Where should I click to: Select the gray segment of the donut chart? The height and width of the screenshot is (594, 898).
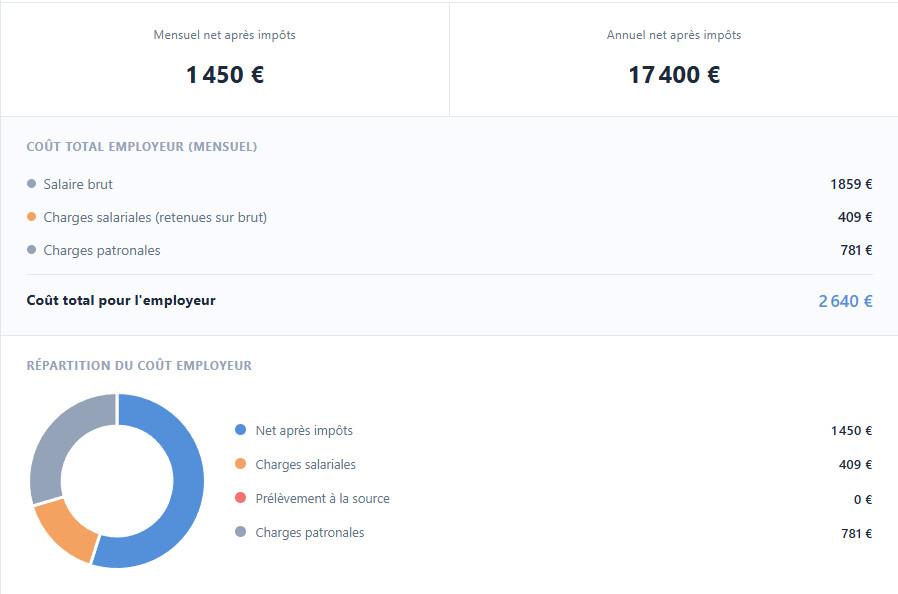(60, 435)
